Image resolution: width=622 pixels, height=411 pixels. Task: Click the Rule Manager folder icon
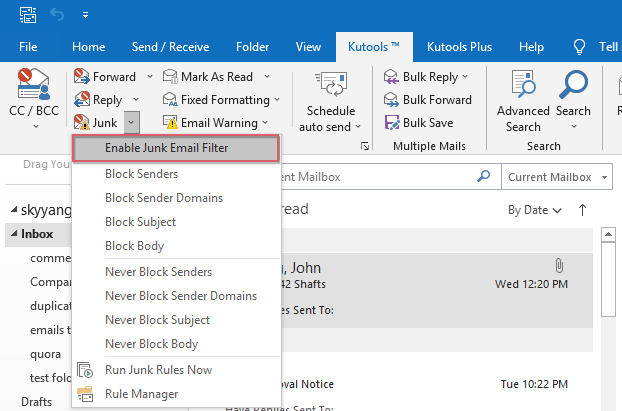85,394
